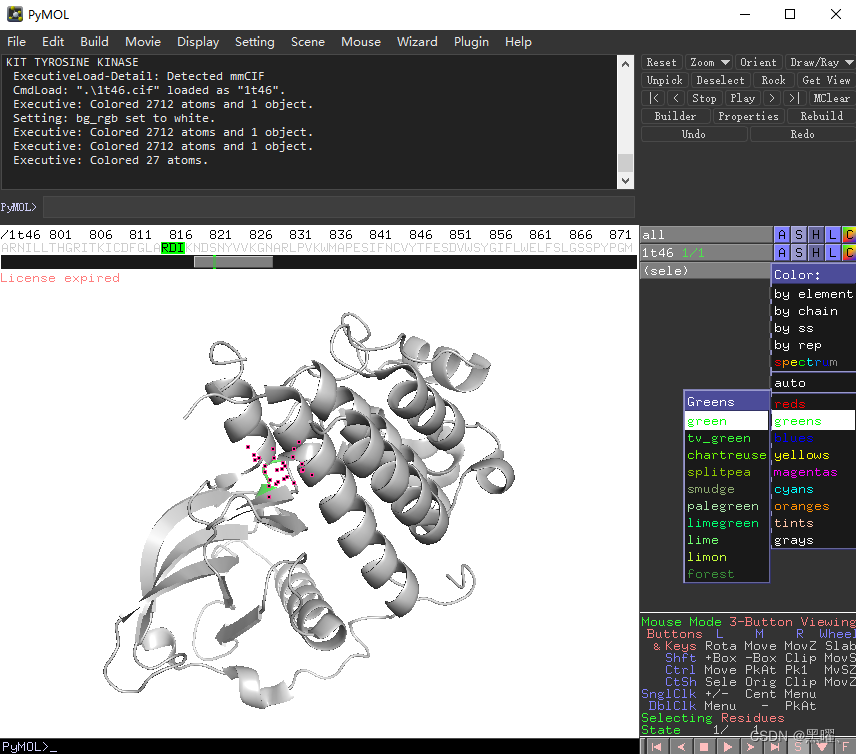Screen dimensions: 856x754
Task: Click the play triangle in bottom playback bar
Action: [x=728, y=746]
